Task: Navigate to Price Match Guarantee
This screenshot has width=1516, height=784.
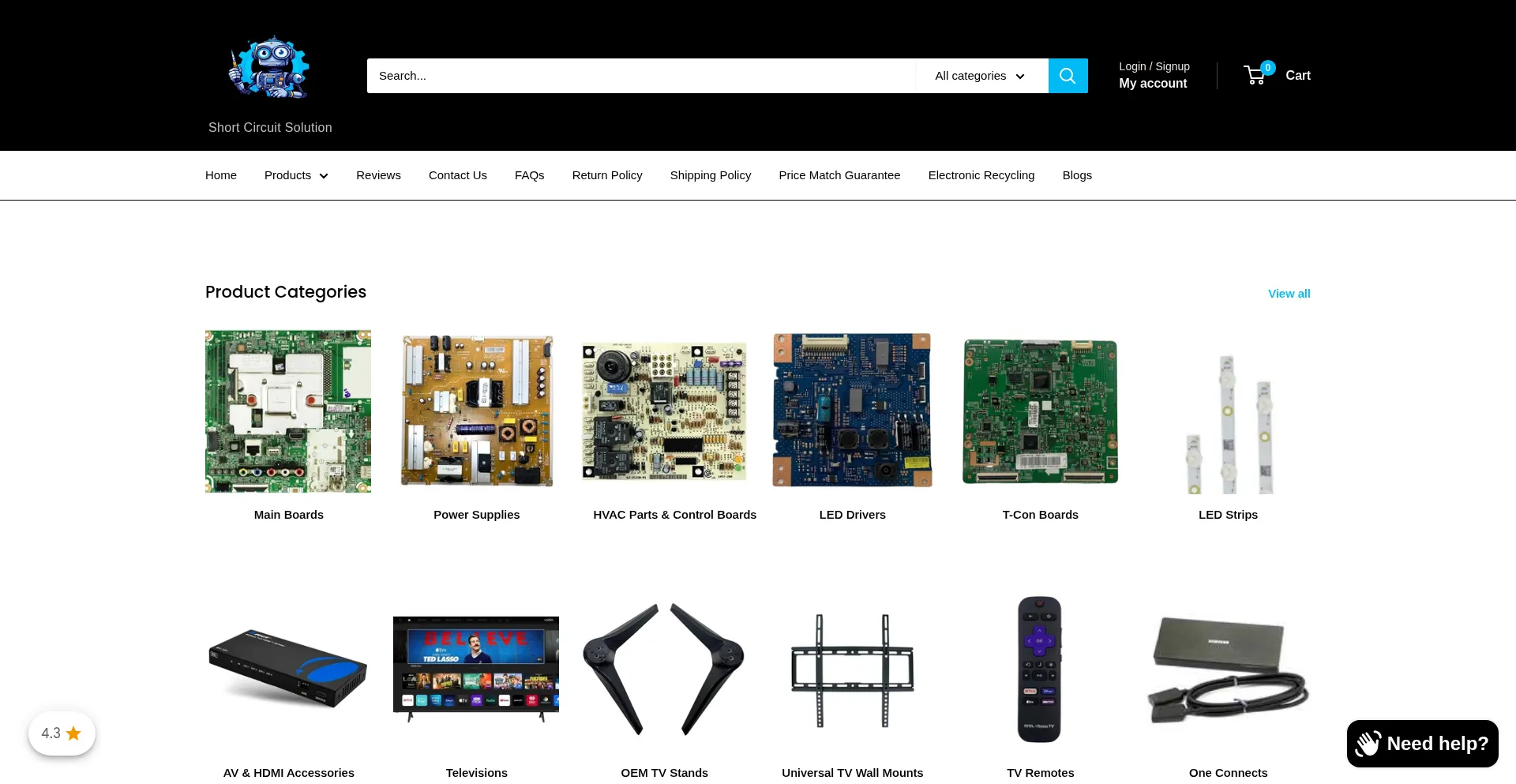Action: [x=839, y=175]
